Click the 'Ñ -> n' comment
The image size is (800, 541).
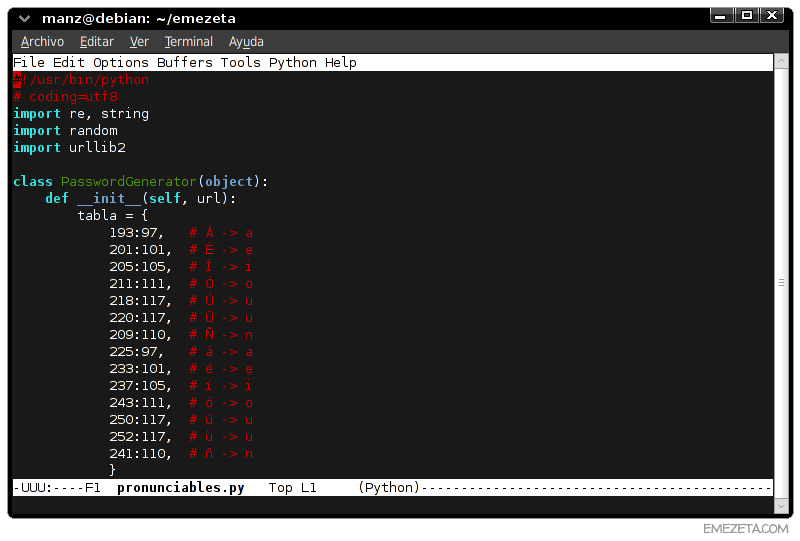point(221,335)
